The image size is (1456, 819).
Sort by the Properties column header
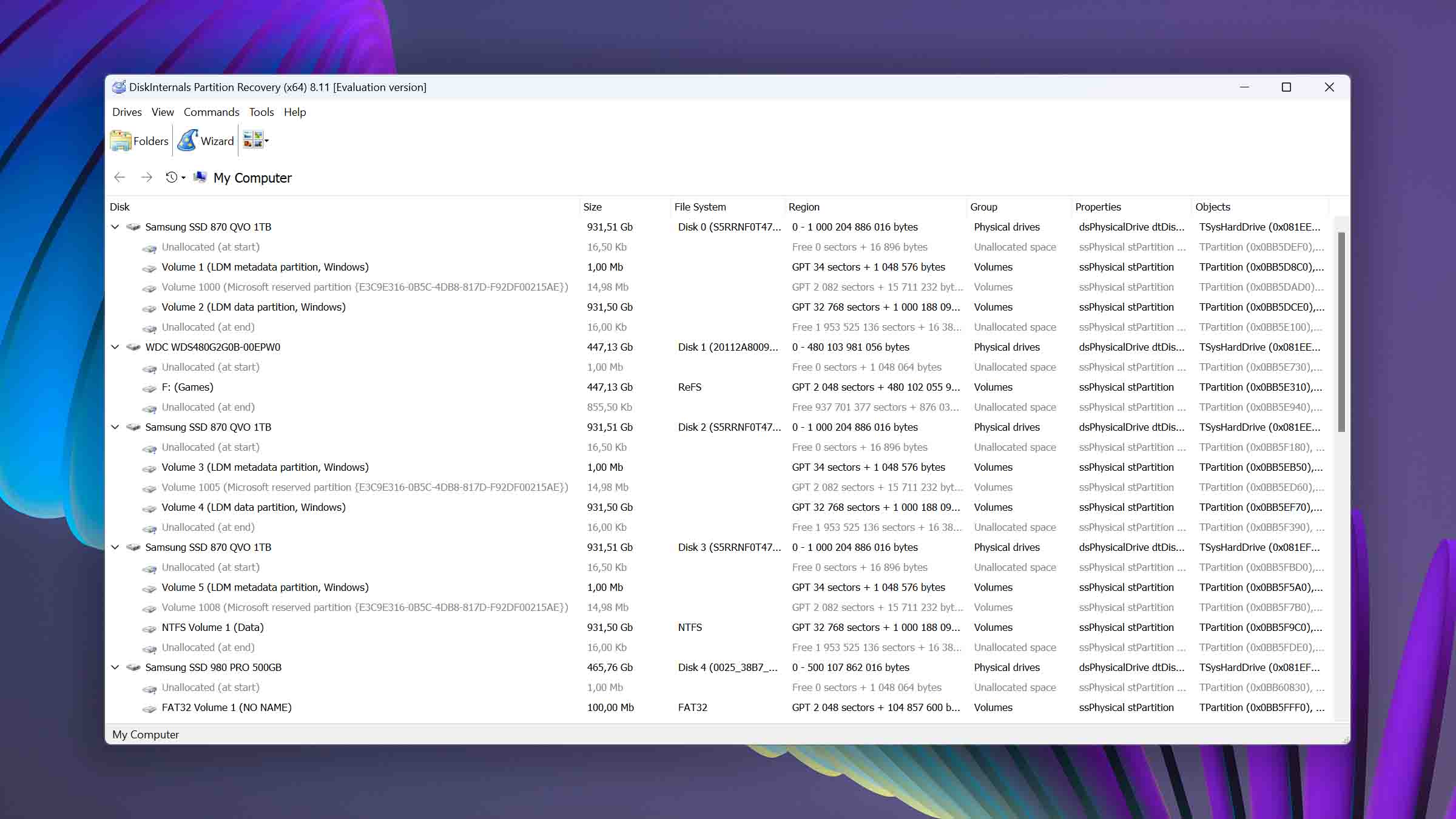1131,207
